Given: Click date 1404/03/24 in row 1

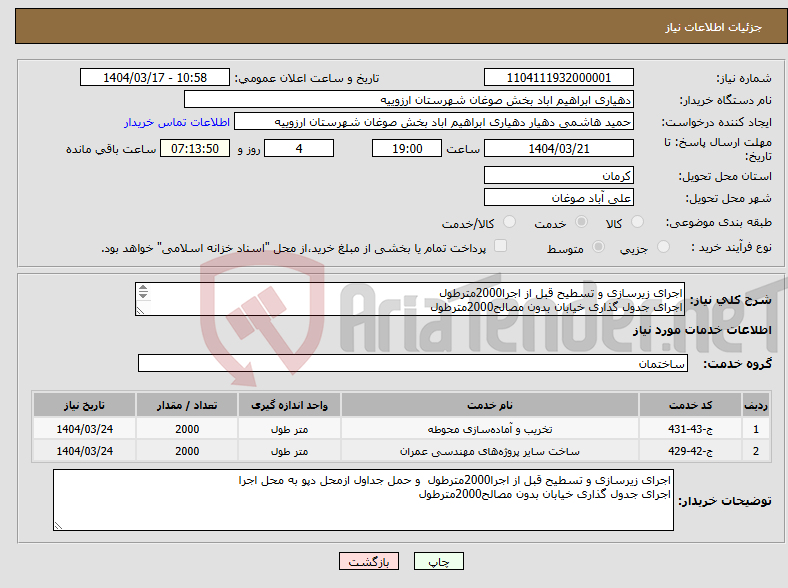Looking at the screenshot, I should click(x=84, y=429).
